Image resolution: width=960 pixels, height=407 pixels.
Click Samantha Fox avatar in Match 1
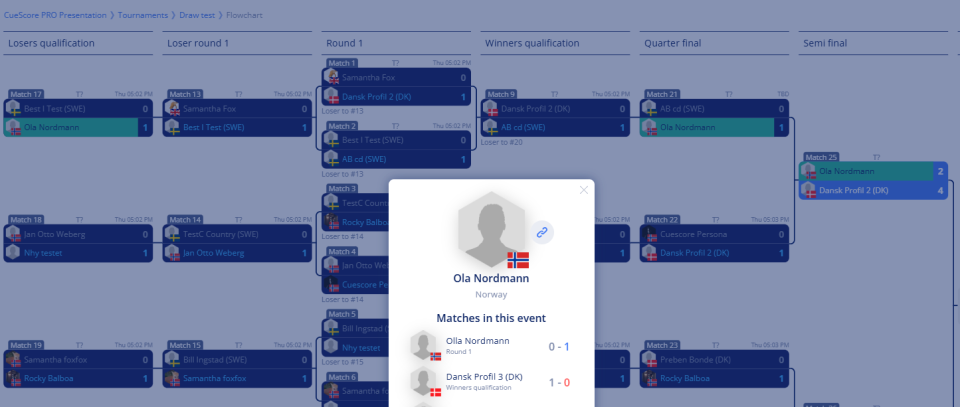click(x=331, y=78)
